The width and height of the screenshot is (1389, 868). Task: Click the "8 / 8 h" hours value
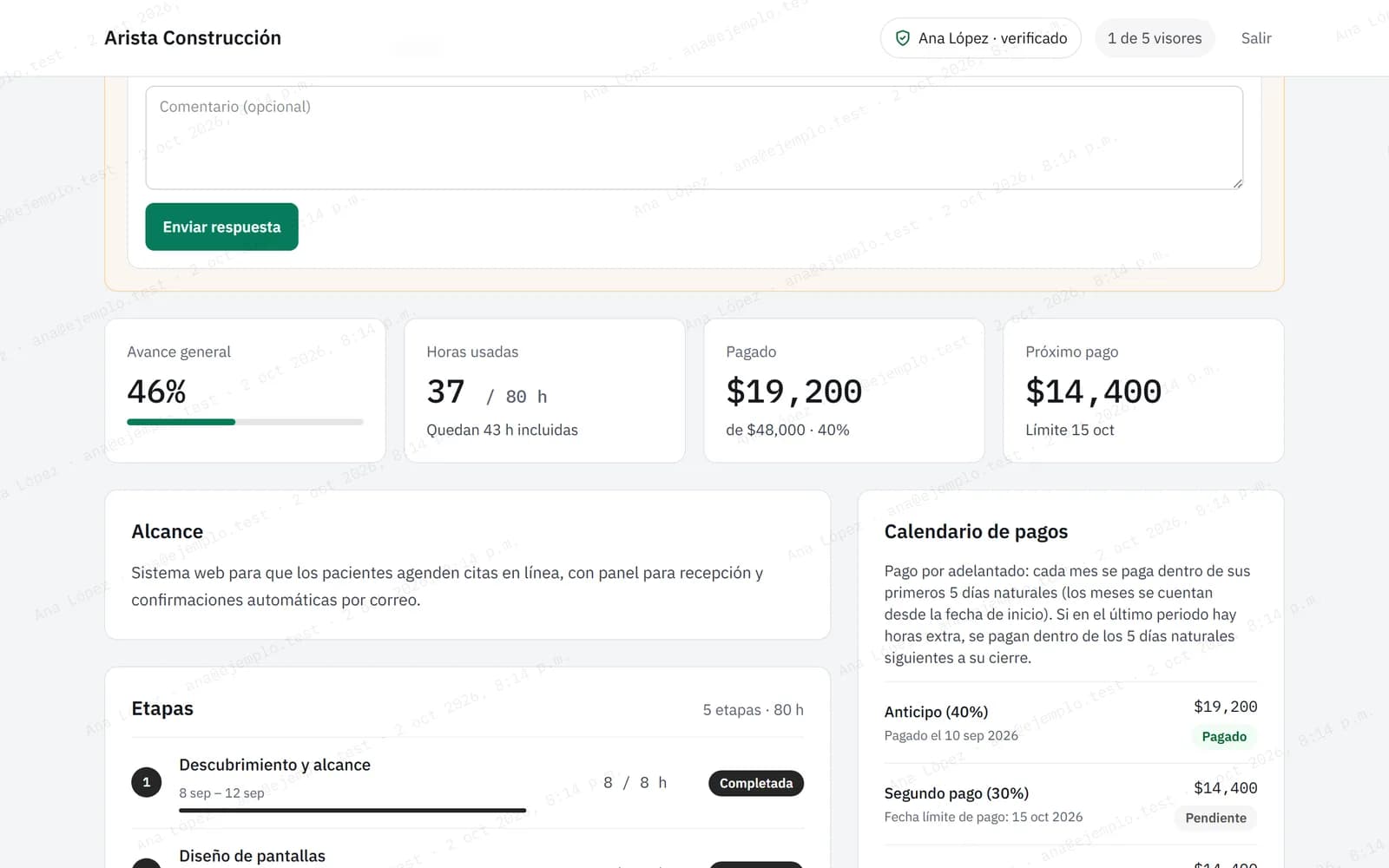pyautogui.click(x=635, y=783)
